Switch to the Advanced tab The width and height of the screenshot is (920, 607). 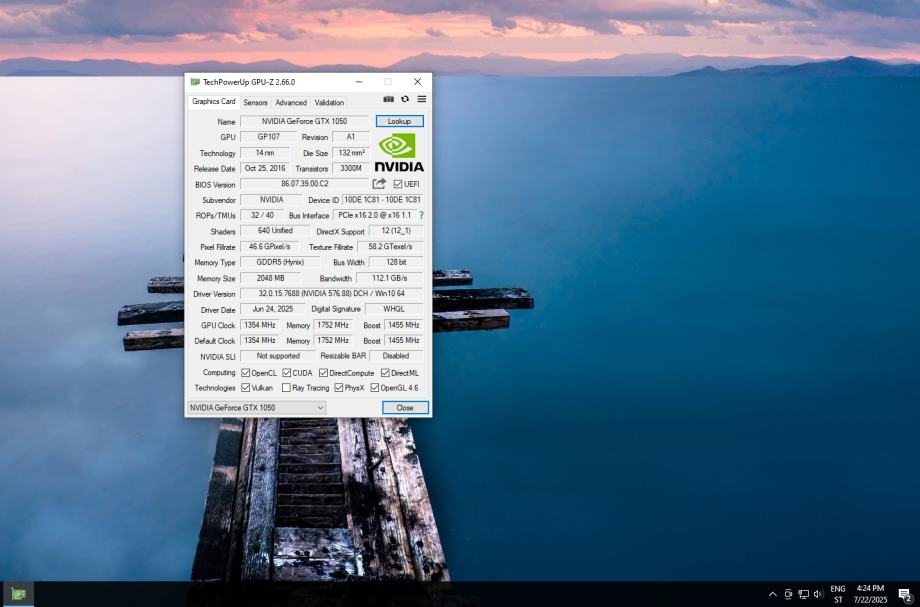[x=291, y=102]
